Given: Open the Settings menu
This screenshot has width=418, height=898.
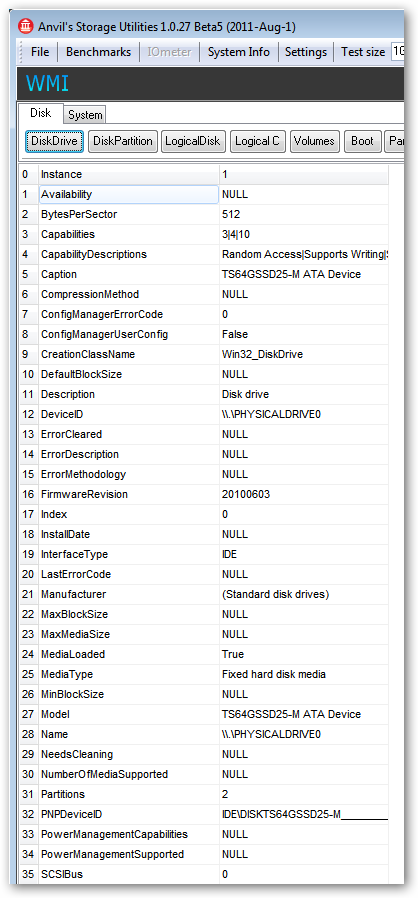Looking at the screenshot, I should pos(306,52).
